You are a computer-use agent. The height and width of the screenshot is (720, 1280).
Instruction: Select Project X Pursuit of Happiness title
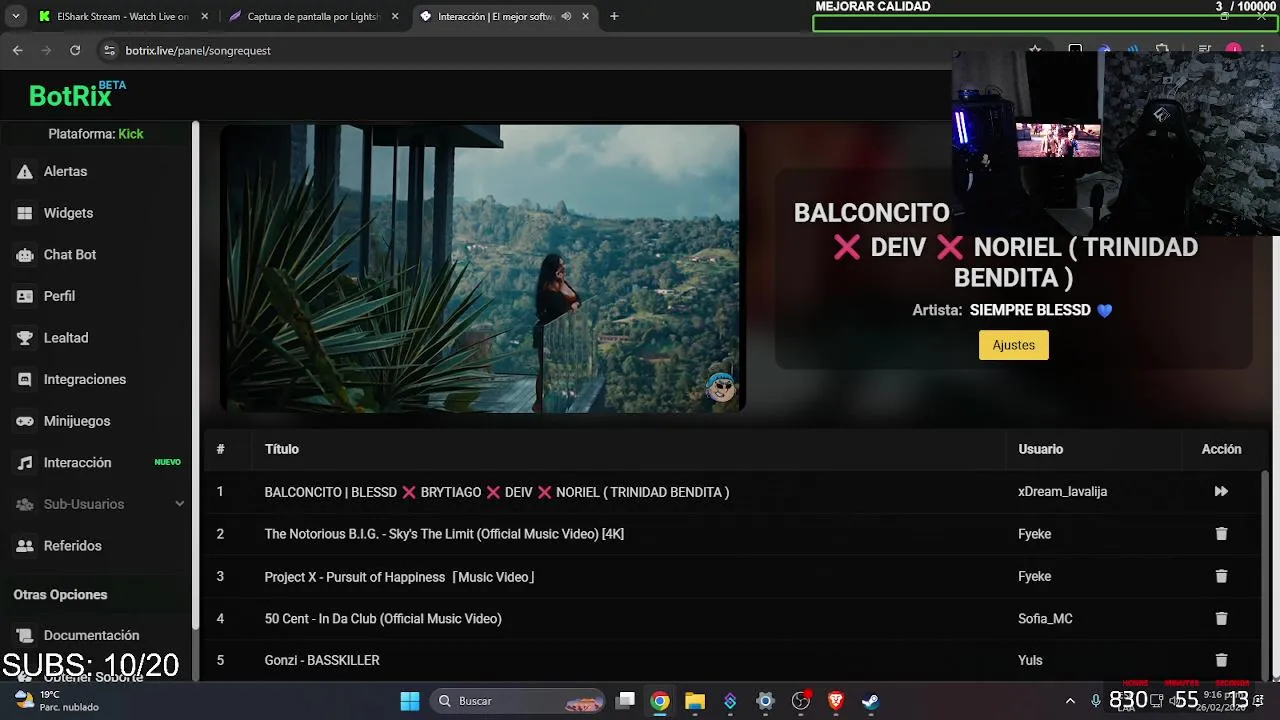tap(400, 576)
